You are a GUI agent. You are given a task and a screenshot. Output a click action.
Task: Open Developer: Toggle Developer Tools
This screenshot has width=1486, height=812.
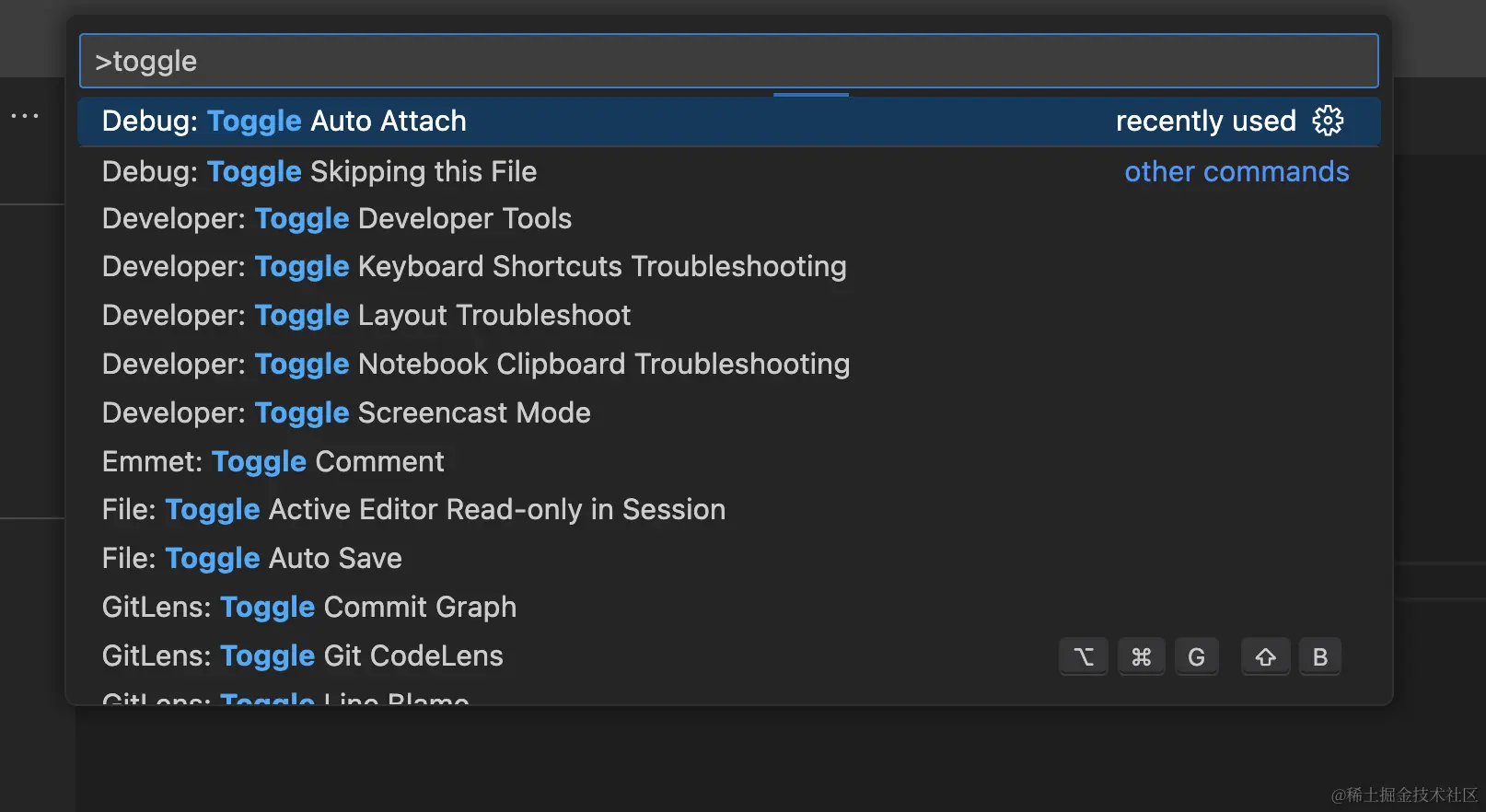click(337, 219)
